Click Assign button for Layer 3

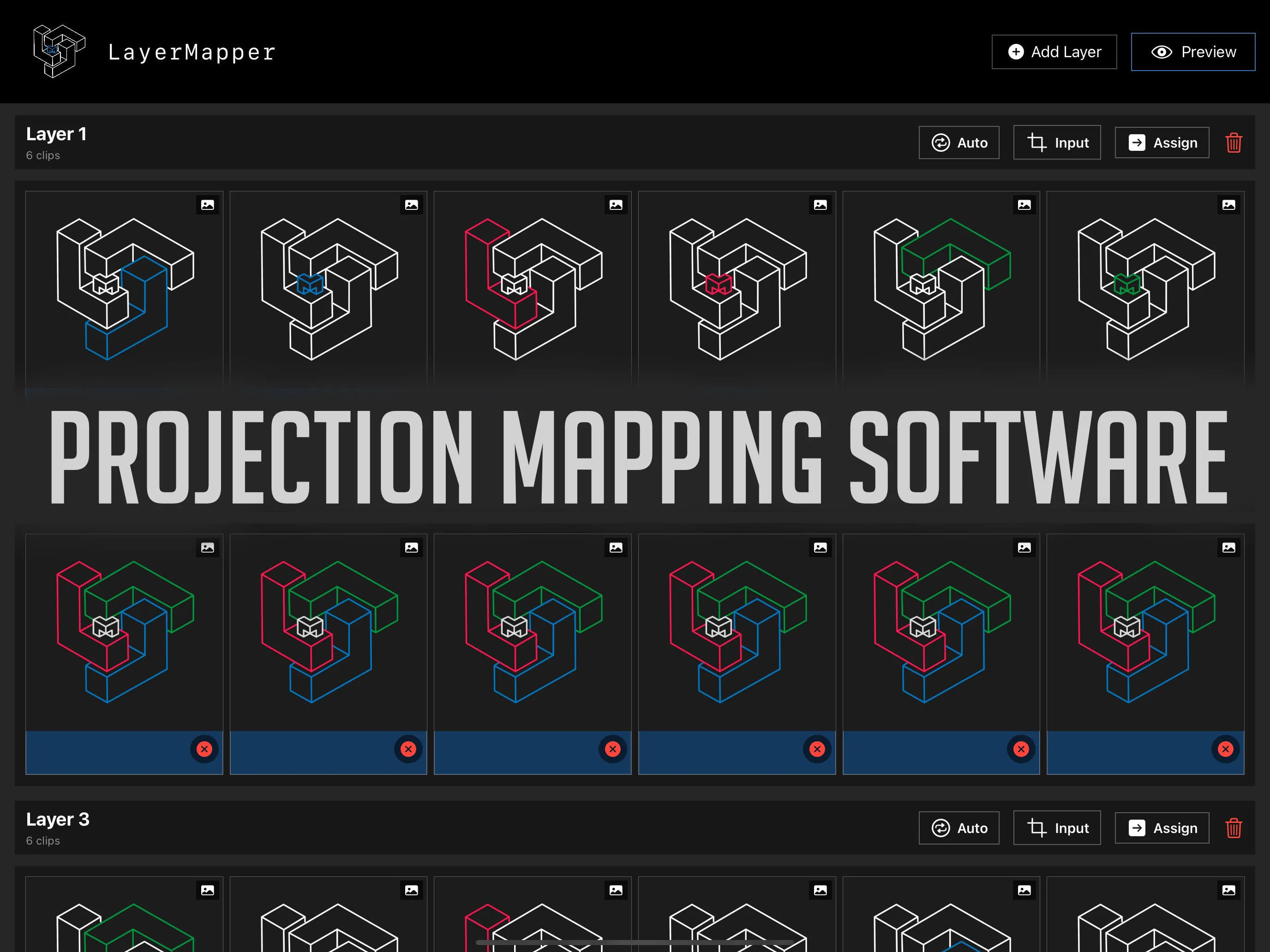coord(1162,828)
